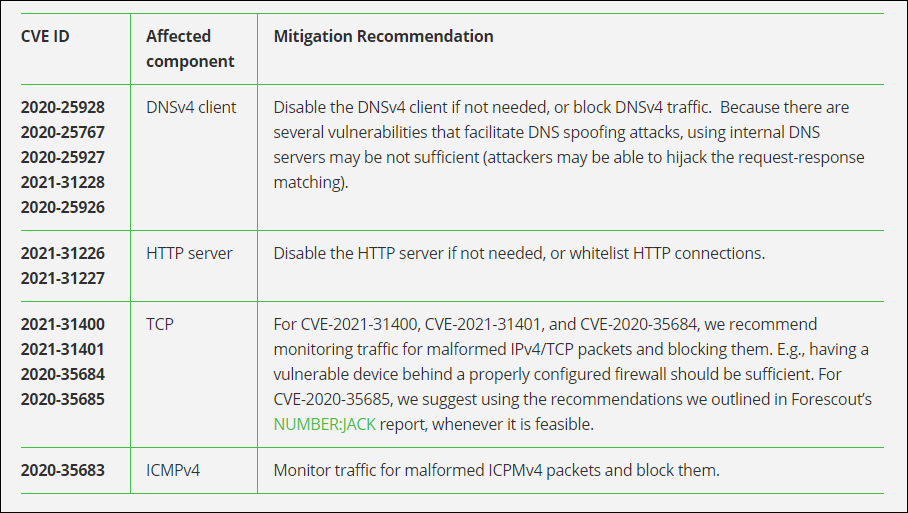Click CVE entry 2021-31227
The height and width of the screenshot is (513, 908).
click(x=63, y=278)
